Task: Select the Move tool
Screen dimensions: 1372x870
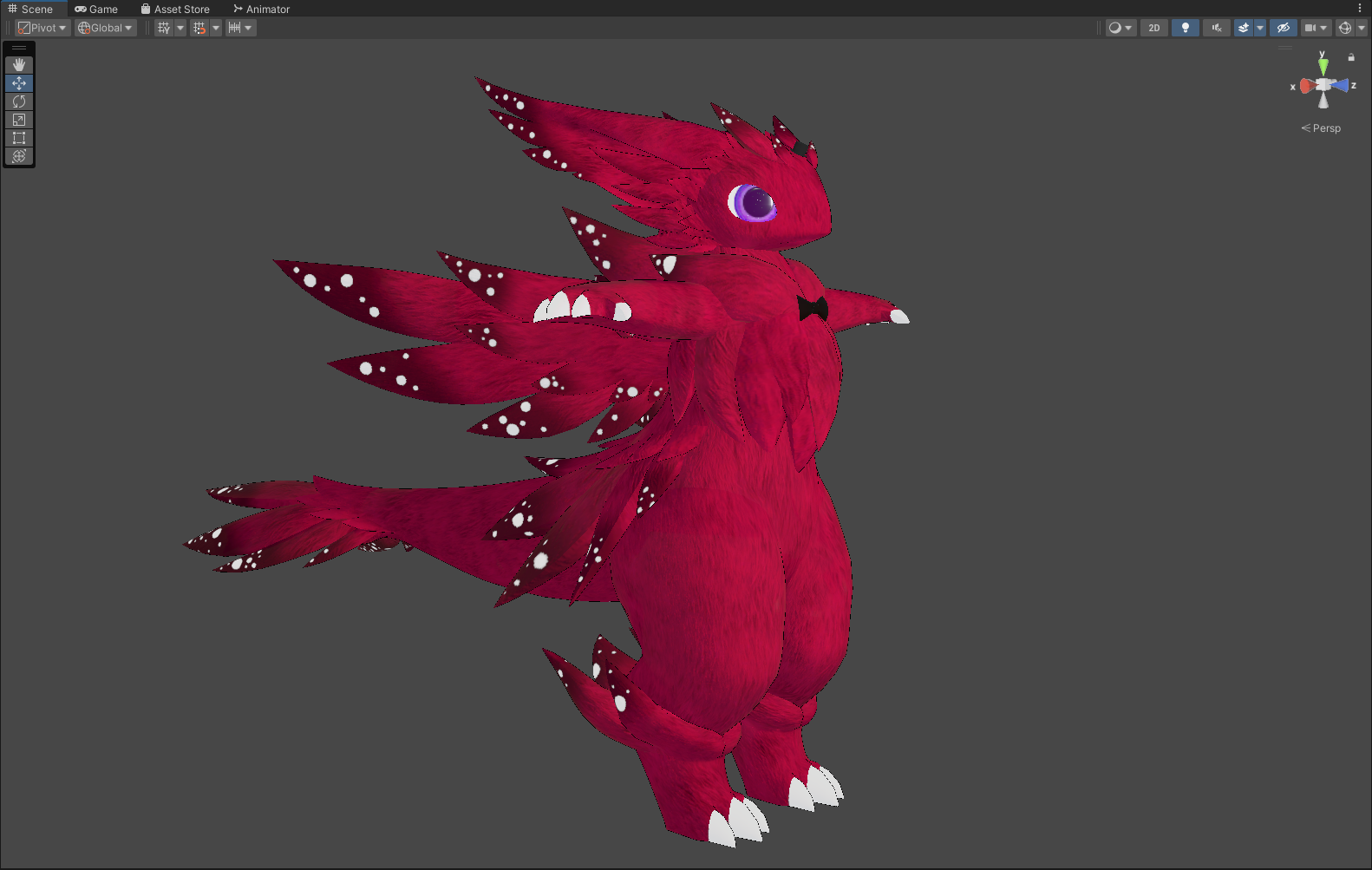Action: 19,83
